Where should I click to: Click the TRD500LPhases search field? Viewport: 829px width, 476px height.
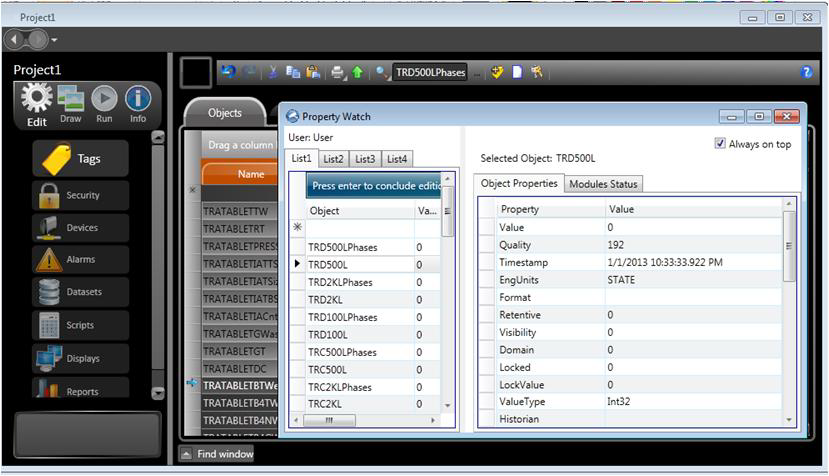430,73
